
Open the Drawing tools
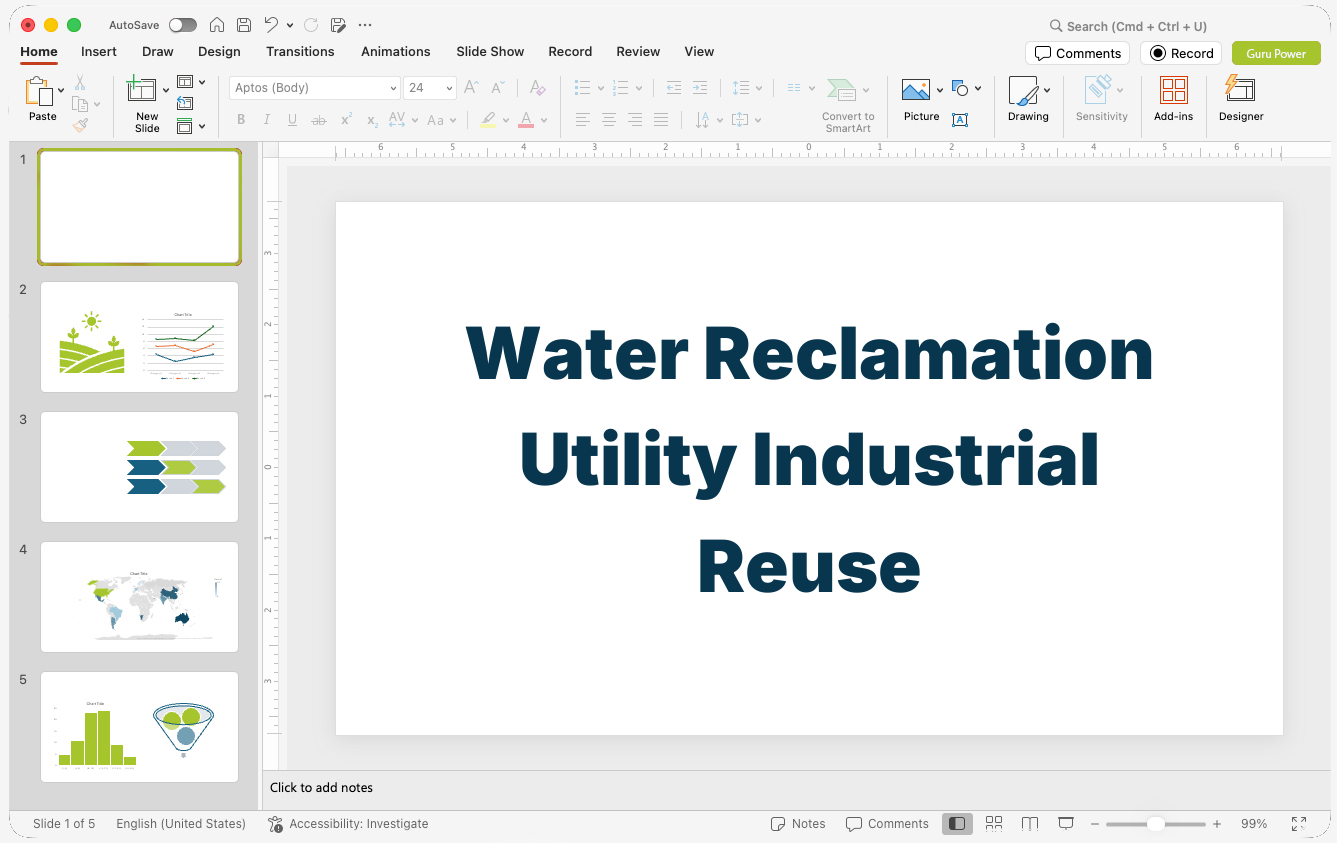(1028, 99)
